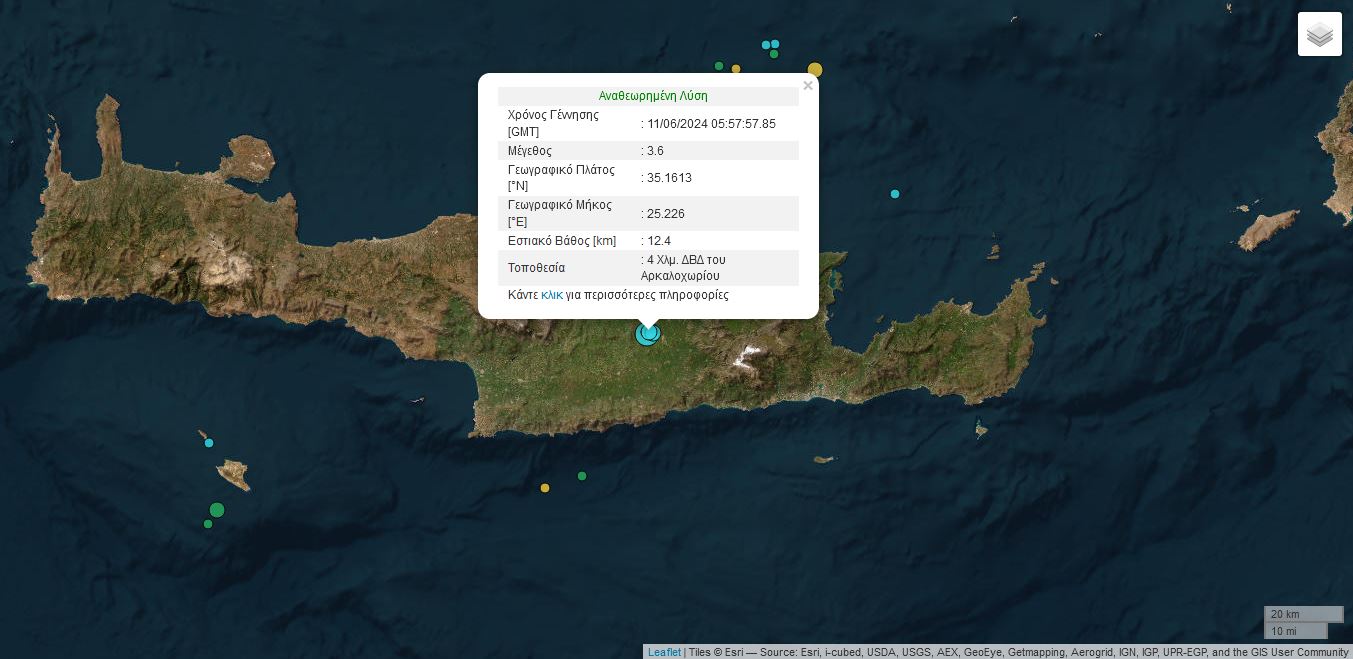Select the green marker below the twin cyan dots
This screenshot has height=659, width=1353.
[x=774, y=54]
